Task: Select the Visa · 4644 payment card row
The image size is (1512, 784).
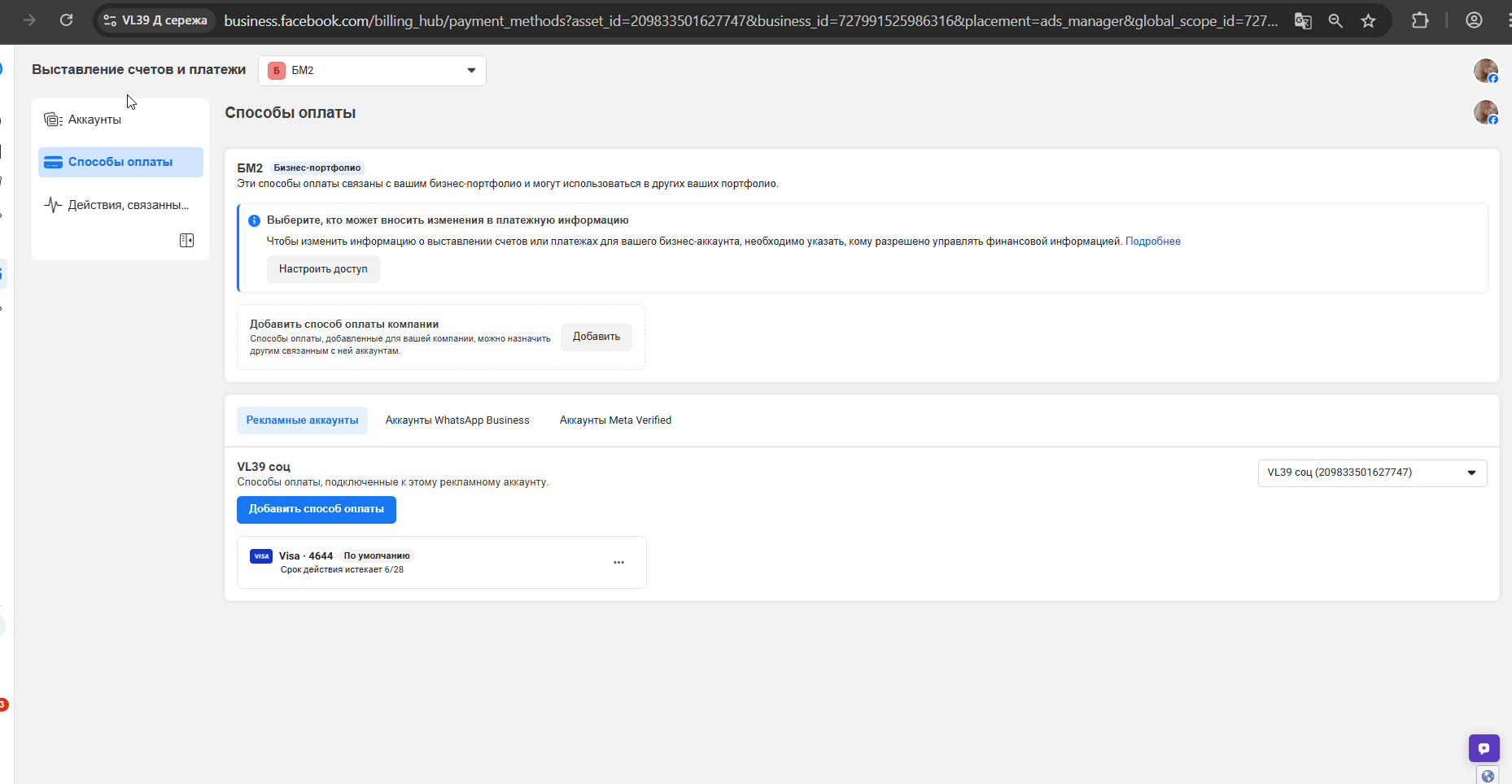Action: (442, 562)
